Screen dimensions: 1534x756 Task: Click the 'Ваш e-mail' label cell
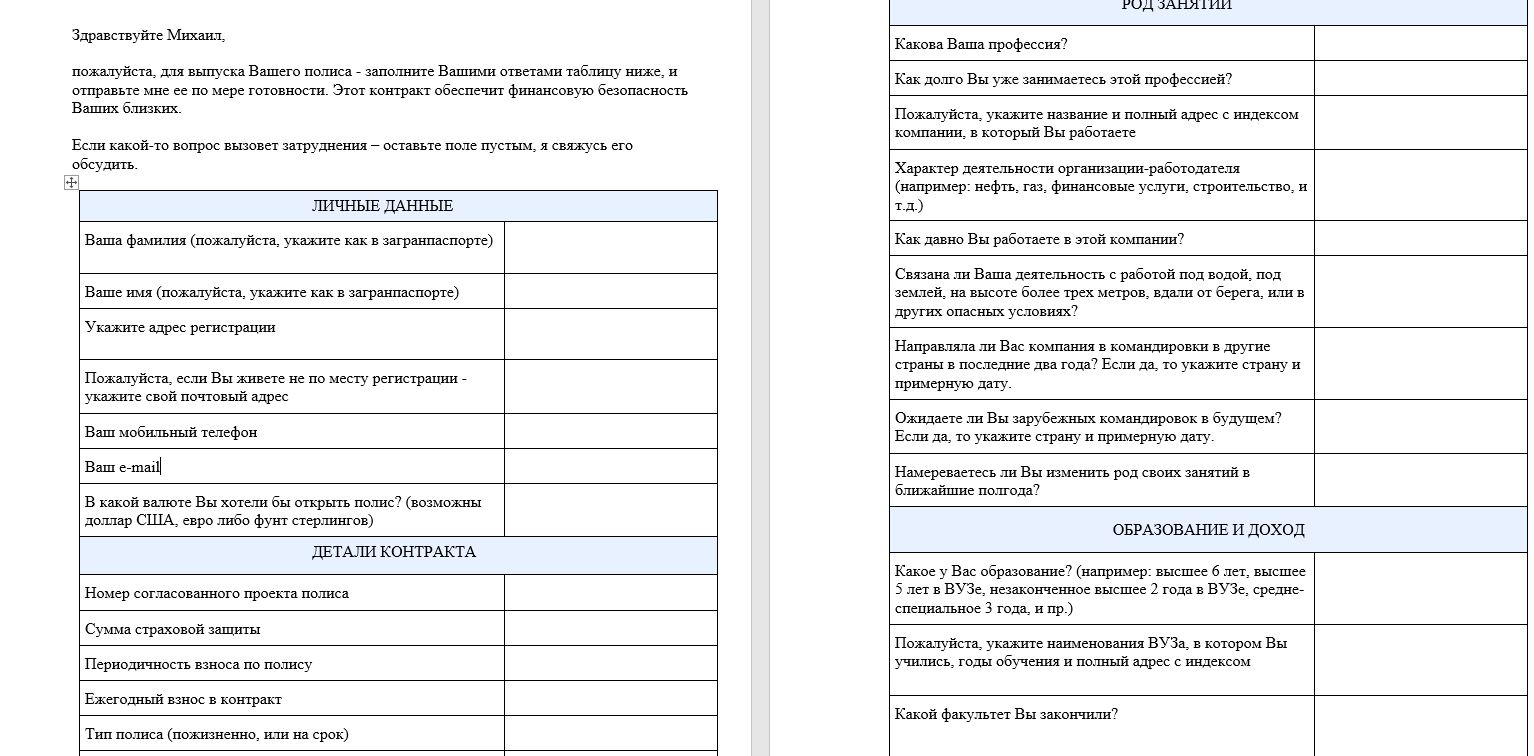292,466
